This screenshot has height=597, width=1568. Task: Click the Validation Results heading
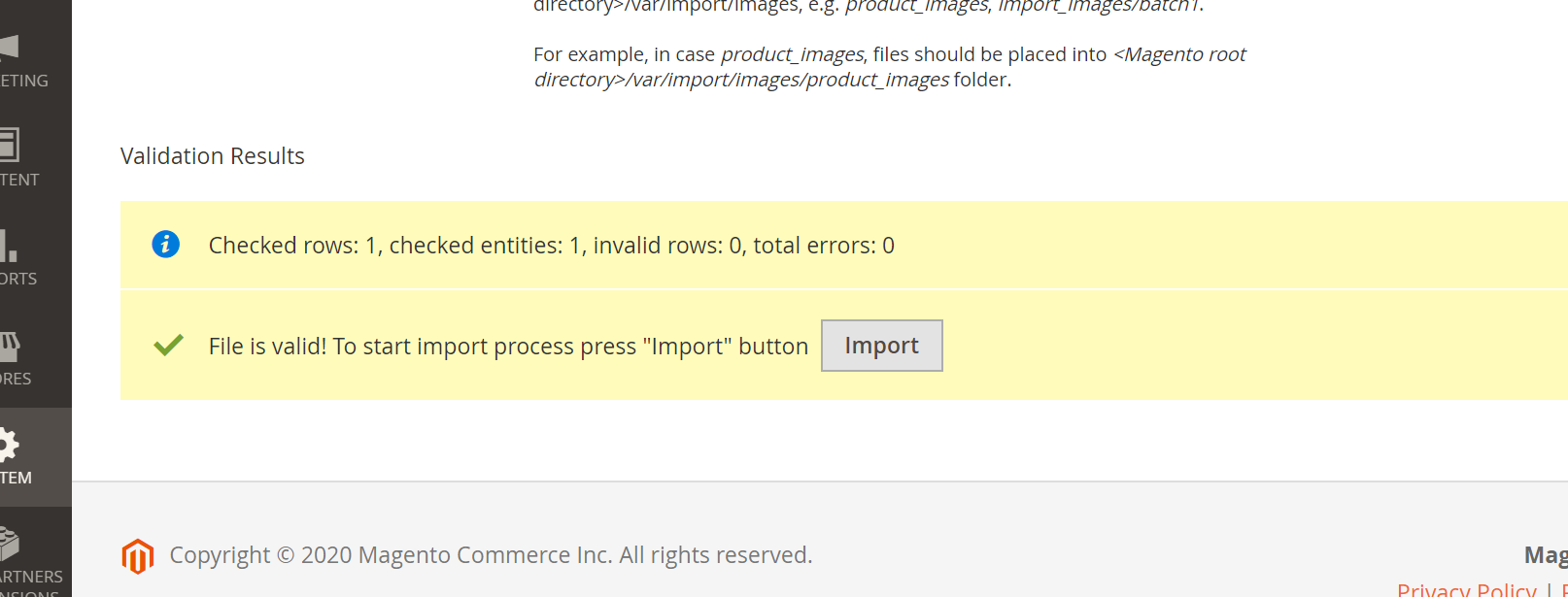coord(212,155)
